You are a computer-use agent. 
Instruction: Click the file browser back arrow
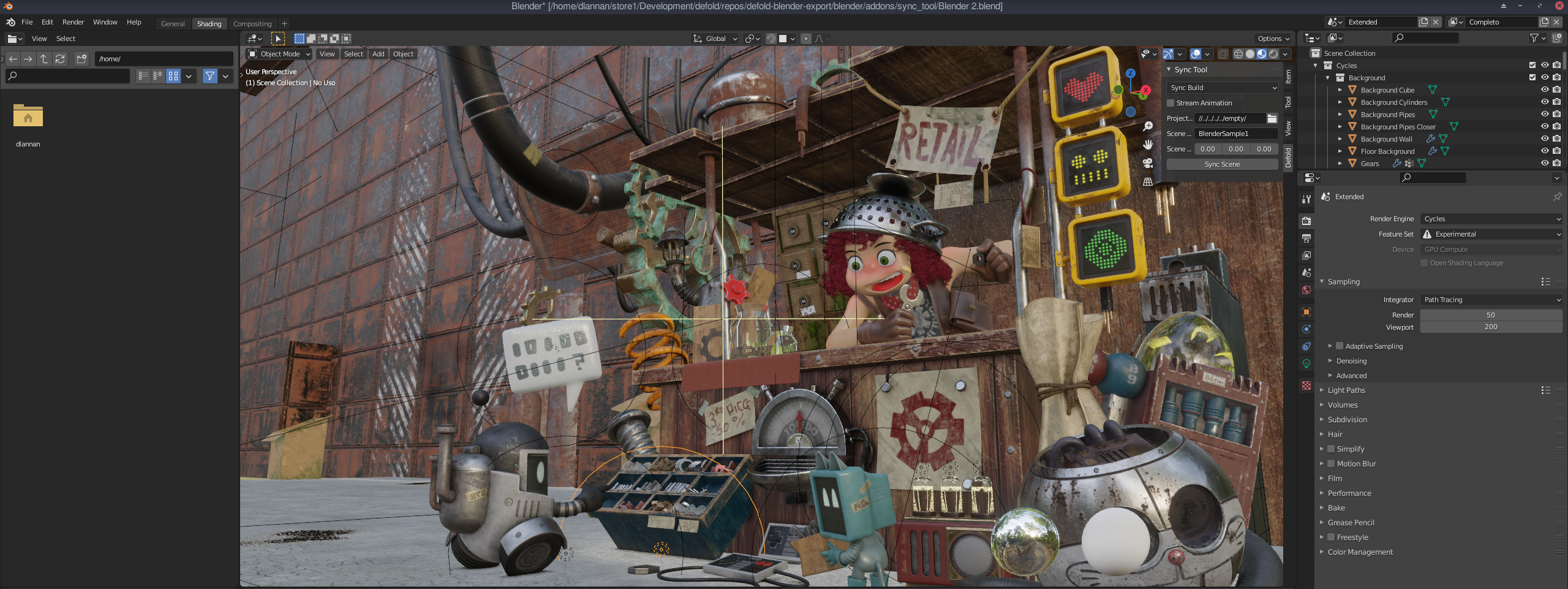(x=13, y=59)
